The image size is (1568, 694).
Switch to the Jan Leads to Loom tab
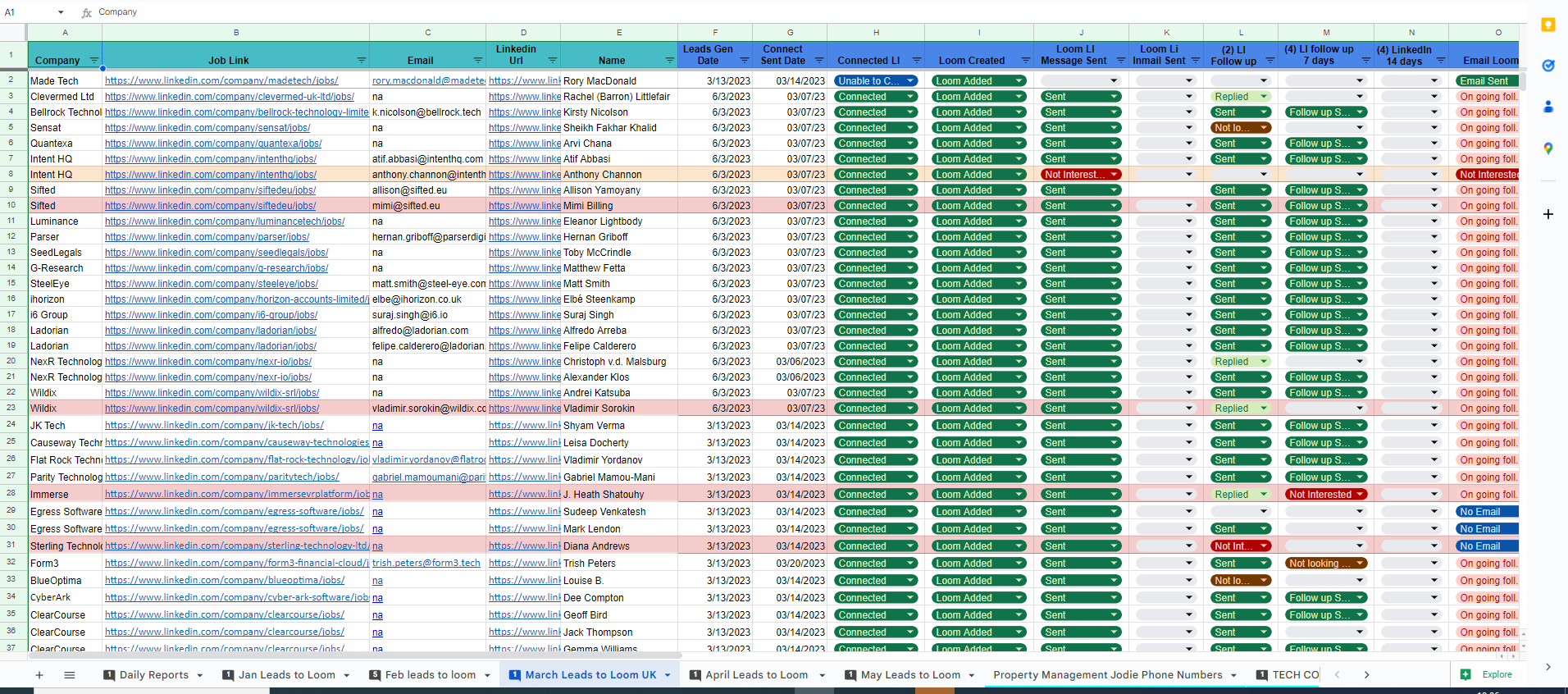pyautogui.click(x=286, y=675)
